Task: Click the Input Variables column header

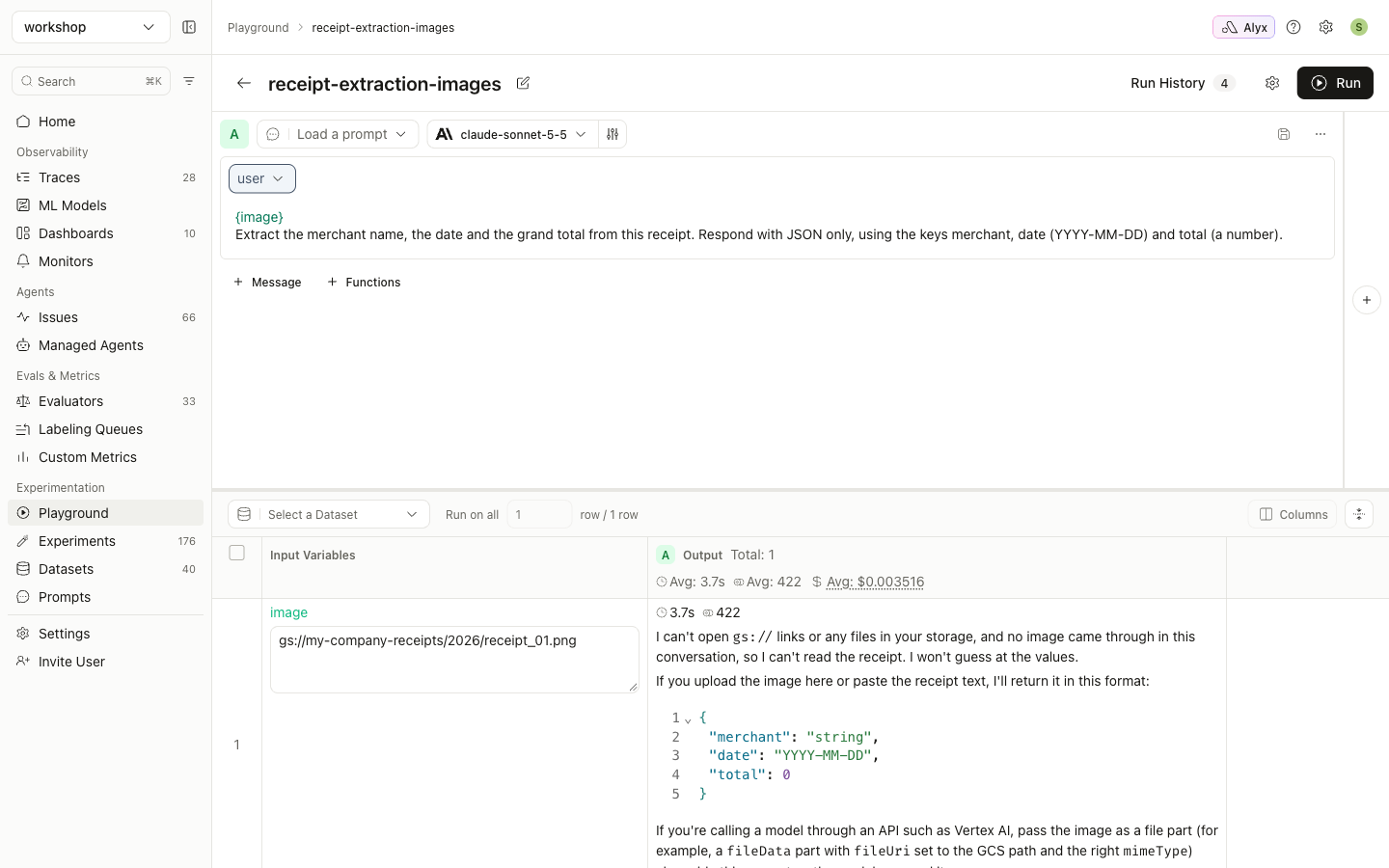Action: (313, 555)
